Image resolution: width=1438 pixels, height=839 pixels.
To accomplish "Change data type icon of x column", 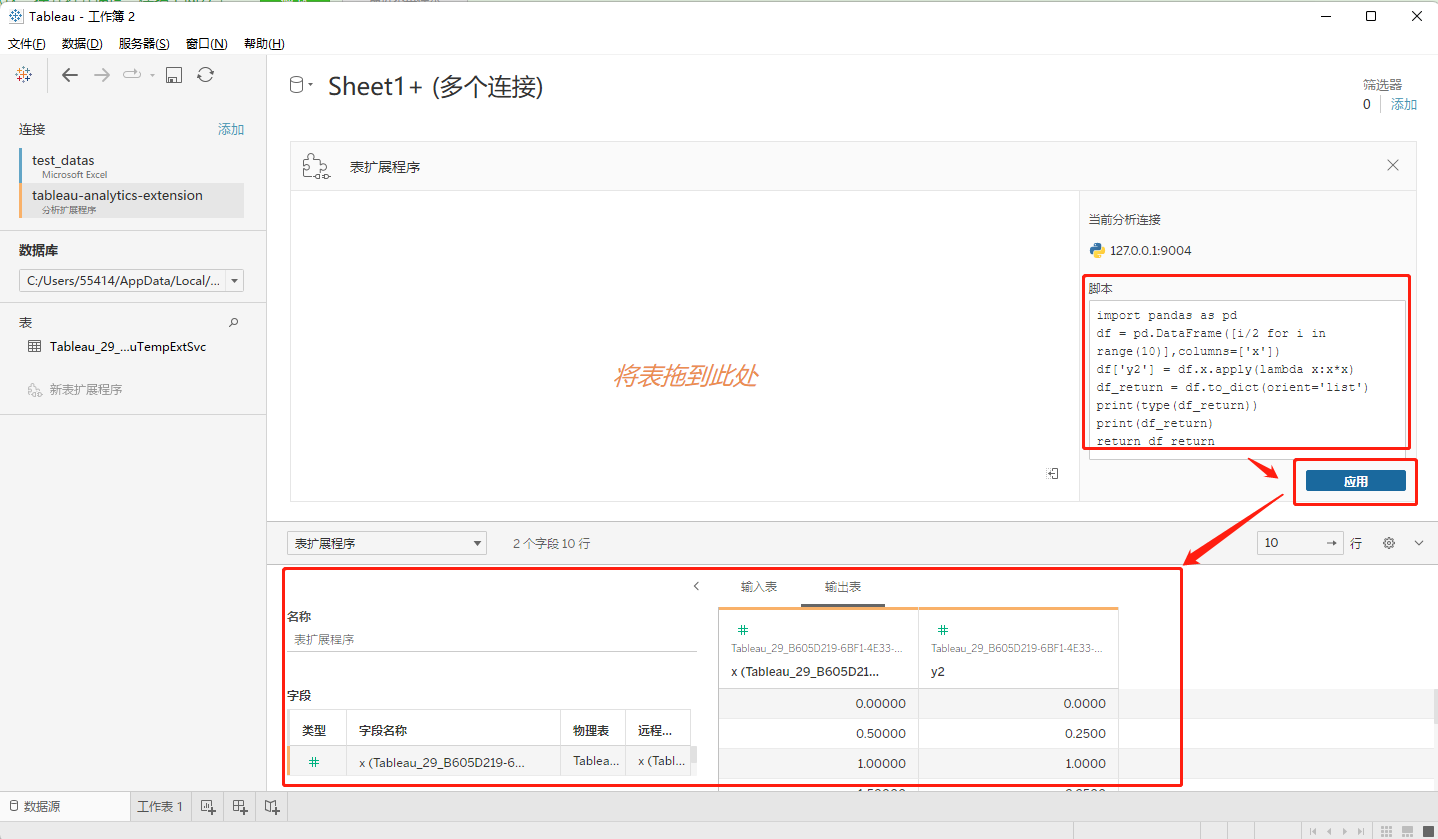I will pos(742,630).
